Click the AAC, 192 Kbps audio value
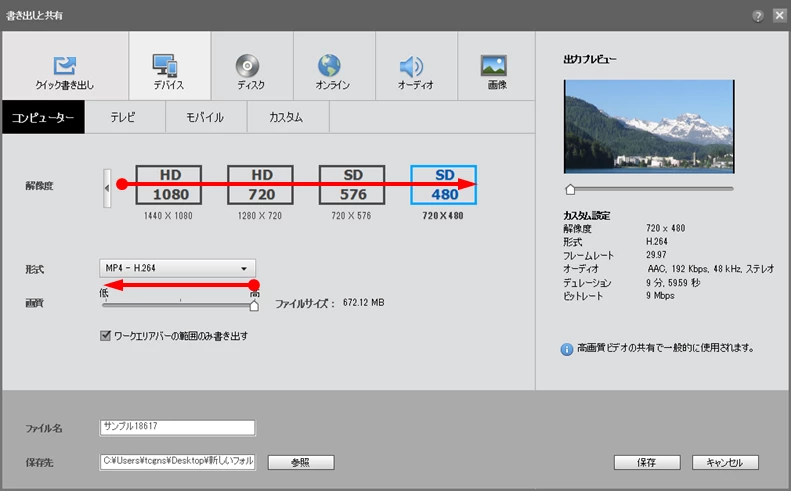This screenshot has width=791, height=491. point(711,269)
